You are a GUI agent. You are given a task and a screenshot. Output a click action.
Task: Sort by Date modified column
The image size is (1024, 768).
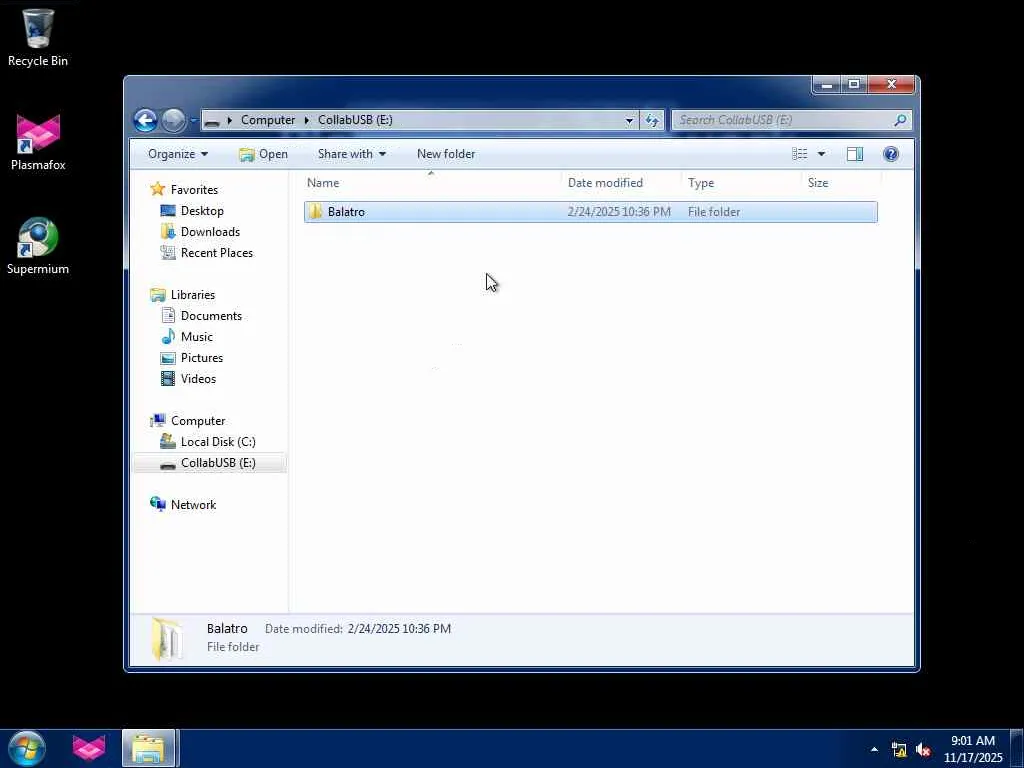[621, 183]
